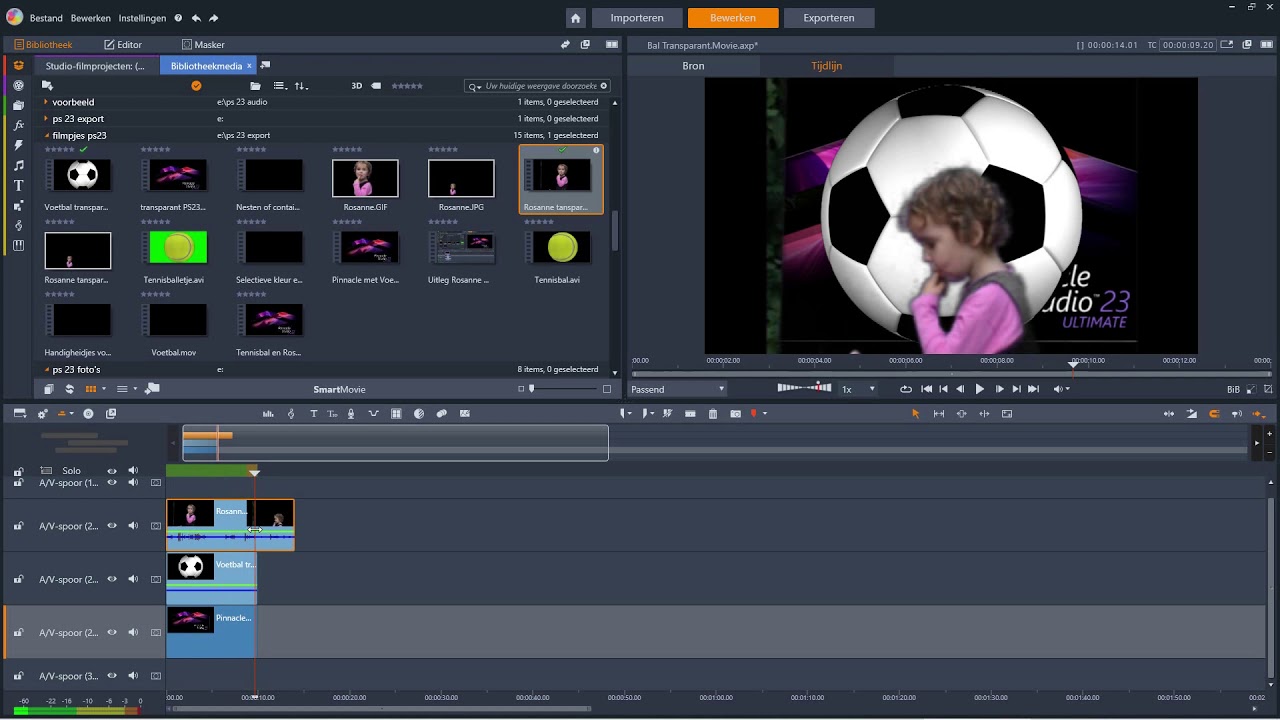This screenshot has width=1280, height=720.
Task: Undo the last action
Action: (196, 18)
